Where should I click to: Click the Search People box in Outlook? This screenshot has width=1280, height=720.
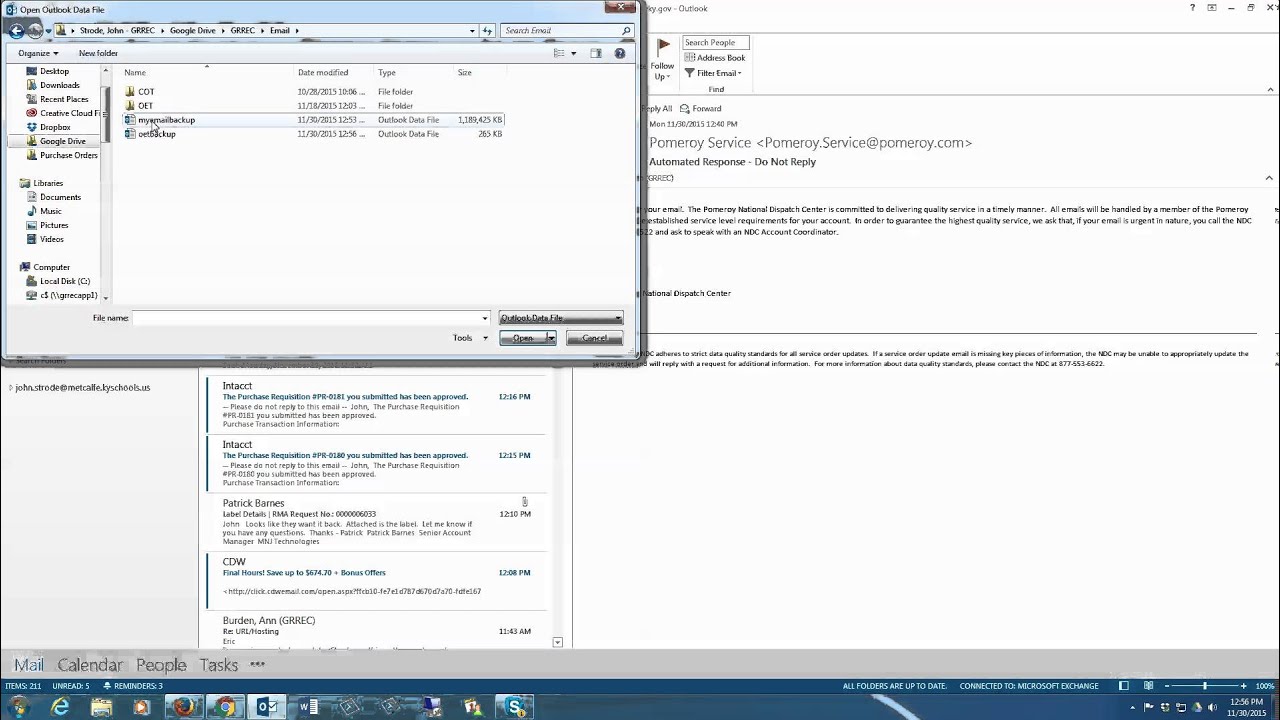point(715,43)
